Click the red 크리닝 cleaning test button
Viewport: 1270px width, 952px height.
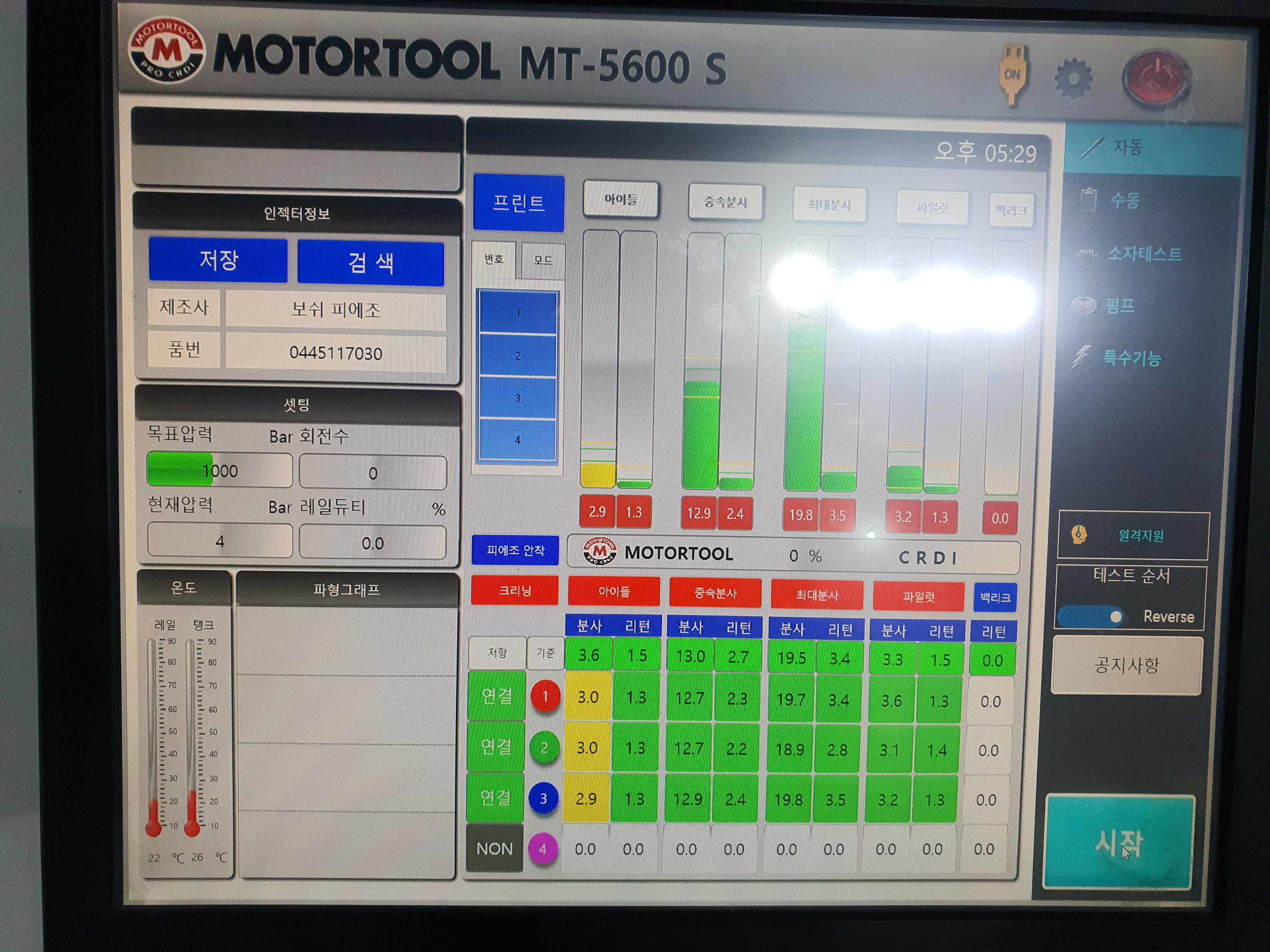click(514, 590)
